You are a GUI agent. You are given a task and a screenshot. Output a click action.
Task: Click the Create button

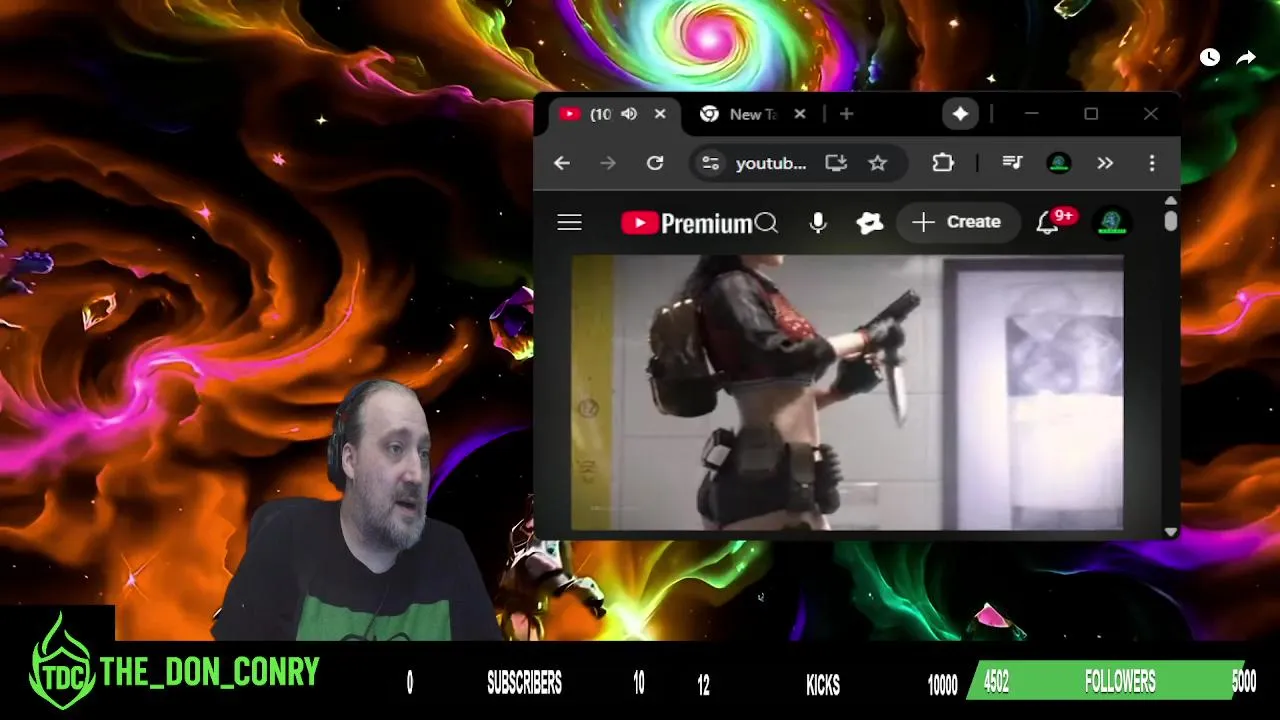tap(957, 222)
